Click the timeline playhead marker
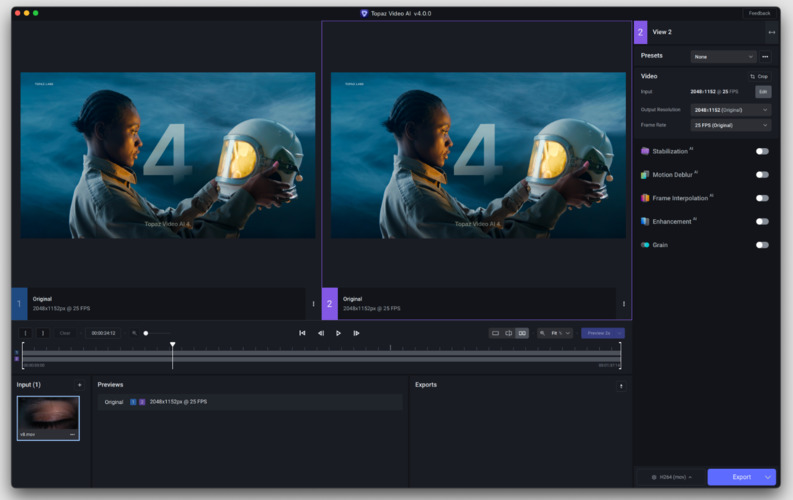Screen dimensions: 793x500 coord(172,344)
